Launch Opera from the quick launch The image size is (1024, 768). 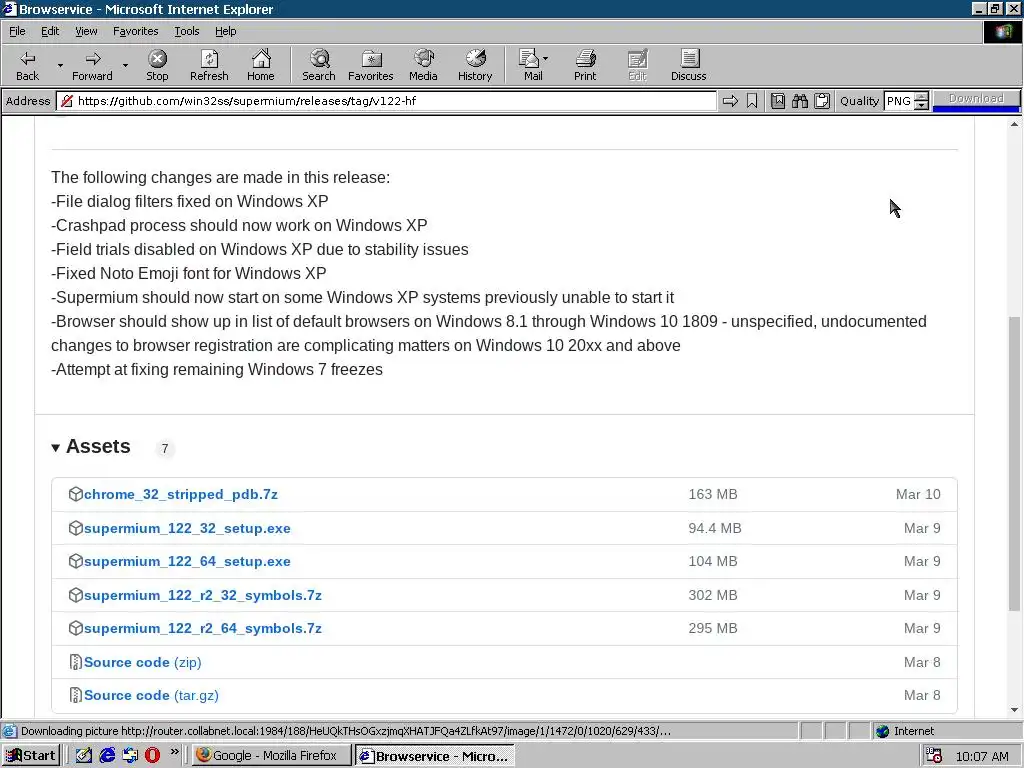point(152,756)
